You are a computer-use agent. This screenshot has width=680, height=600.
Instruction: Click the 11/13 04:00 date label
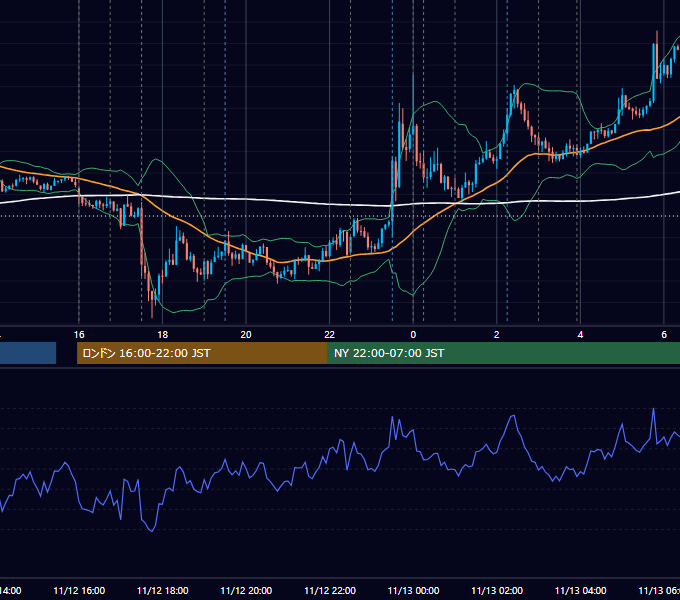[x=581, y=590]
